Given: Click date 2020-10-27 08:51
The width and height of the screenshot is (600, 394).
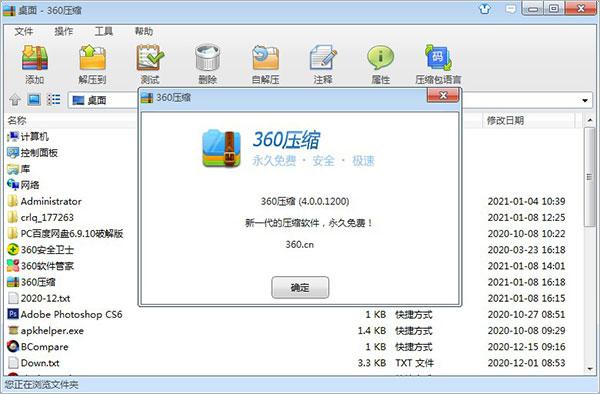Looking at the screenshot, I should [526, 314].
